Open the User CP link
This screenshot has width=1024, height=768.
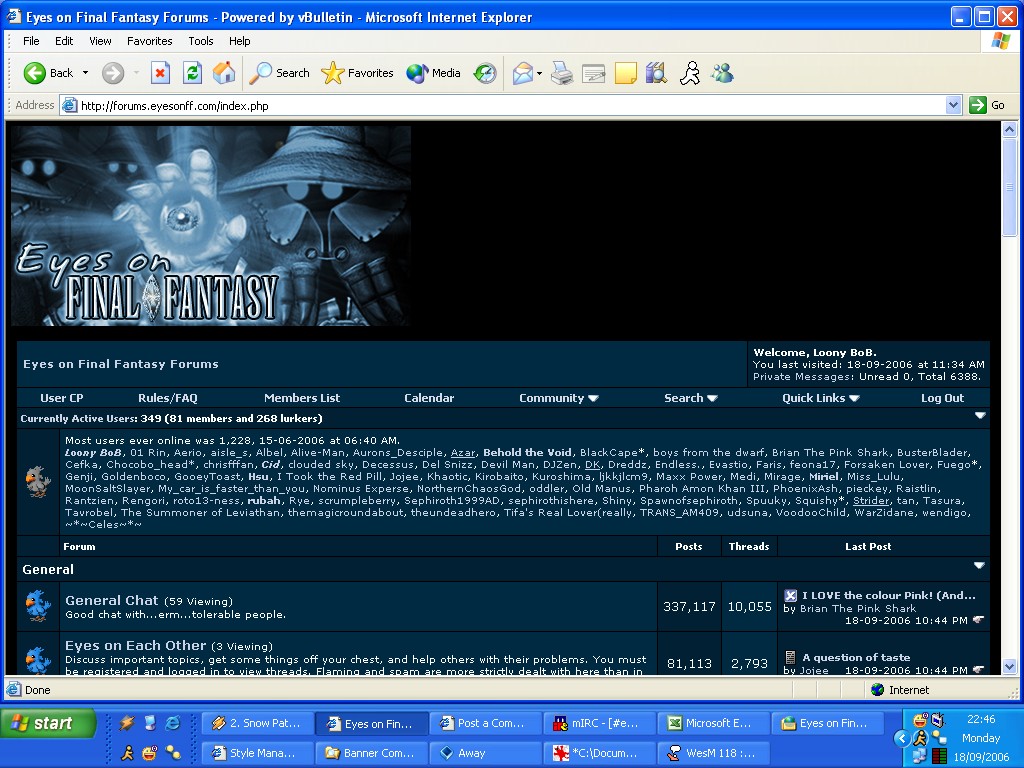[62, 398]
